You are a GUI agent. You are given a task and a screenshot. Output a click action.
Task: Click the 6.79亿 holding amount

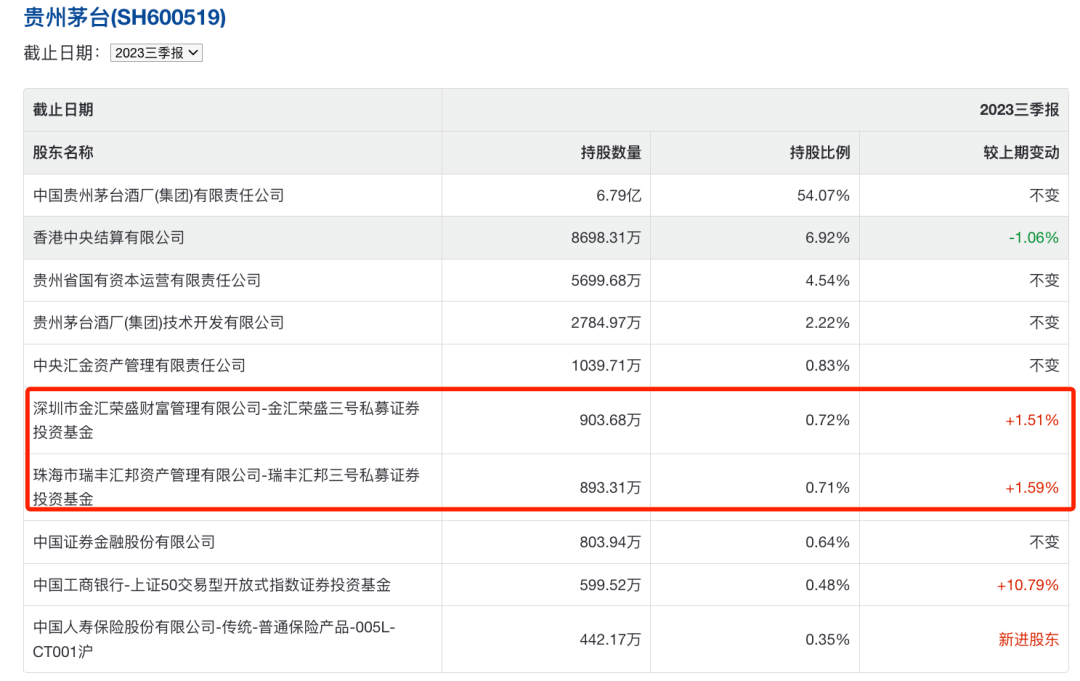point(619,196)
